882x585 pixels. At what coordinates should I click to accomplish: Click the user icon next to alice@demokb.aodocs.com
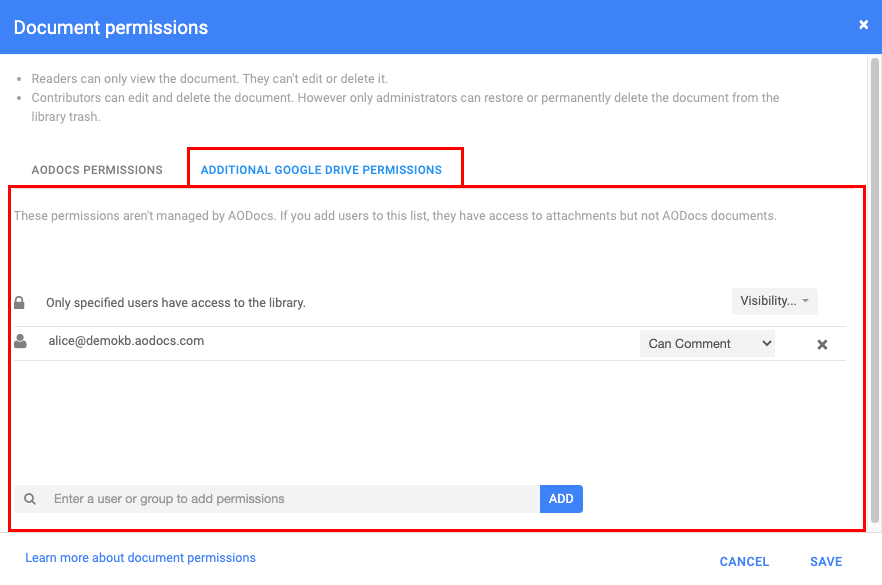(20, 341)
